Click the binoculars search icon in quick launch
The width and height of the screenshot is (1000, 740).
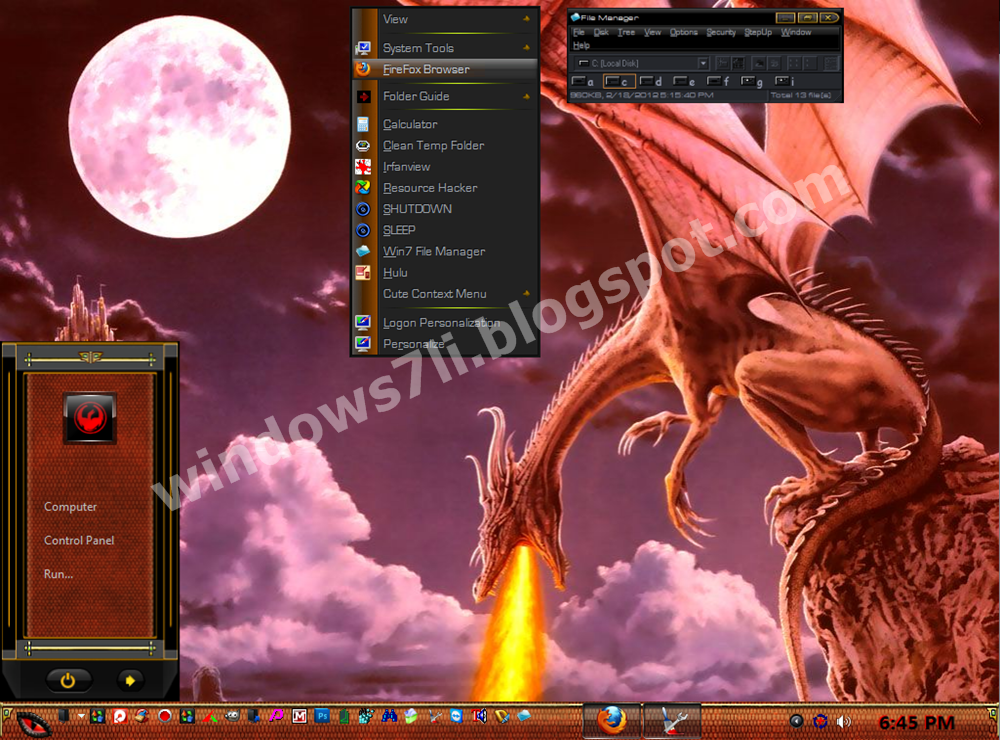point(390,716)
